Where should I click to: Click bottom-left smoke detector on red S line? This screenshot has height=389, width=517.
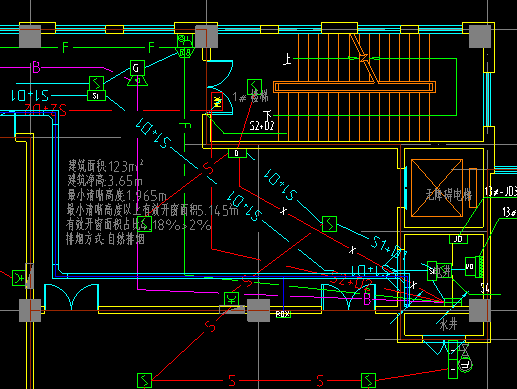(x=144, y=380)
